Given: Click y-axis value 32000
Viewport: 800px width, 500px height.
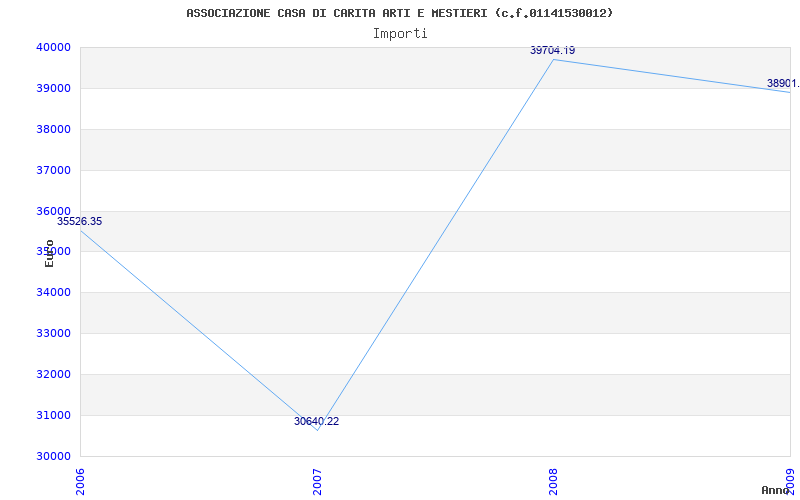Looking at the screenshot, I should point(53,374).
